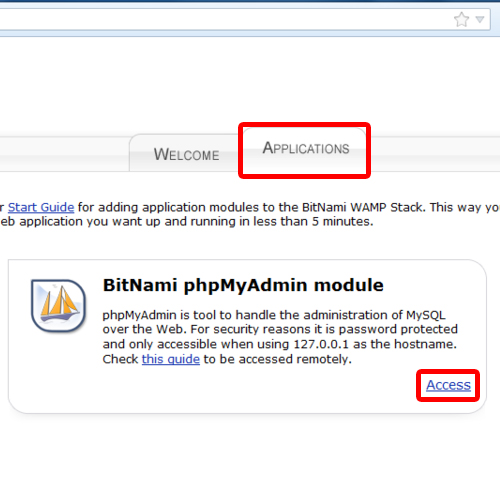This screenshot has width=500, height=500.
Task: Select the 'BitNami phpMyAdmin module' heading
Action: (243, 285)
